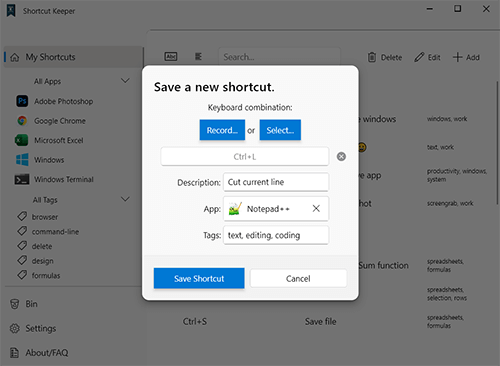
Task: Switch to the Abc key view icon
Action: (171, 57)
